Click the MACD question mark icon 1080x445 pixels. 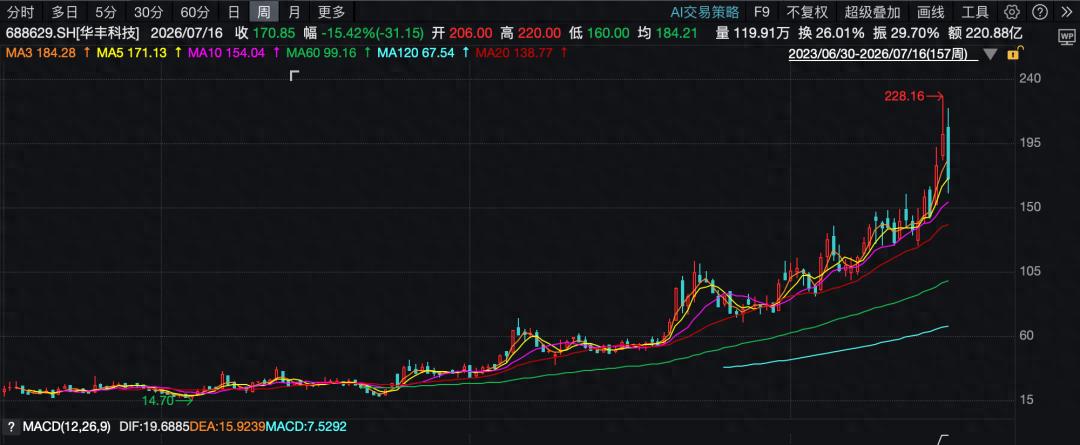(11, 426)
